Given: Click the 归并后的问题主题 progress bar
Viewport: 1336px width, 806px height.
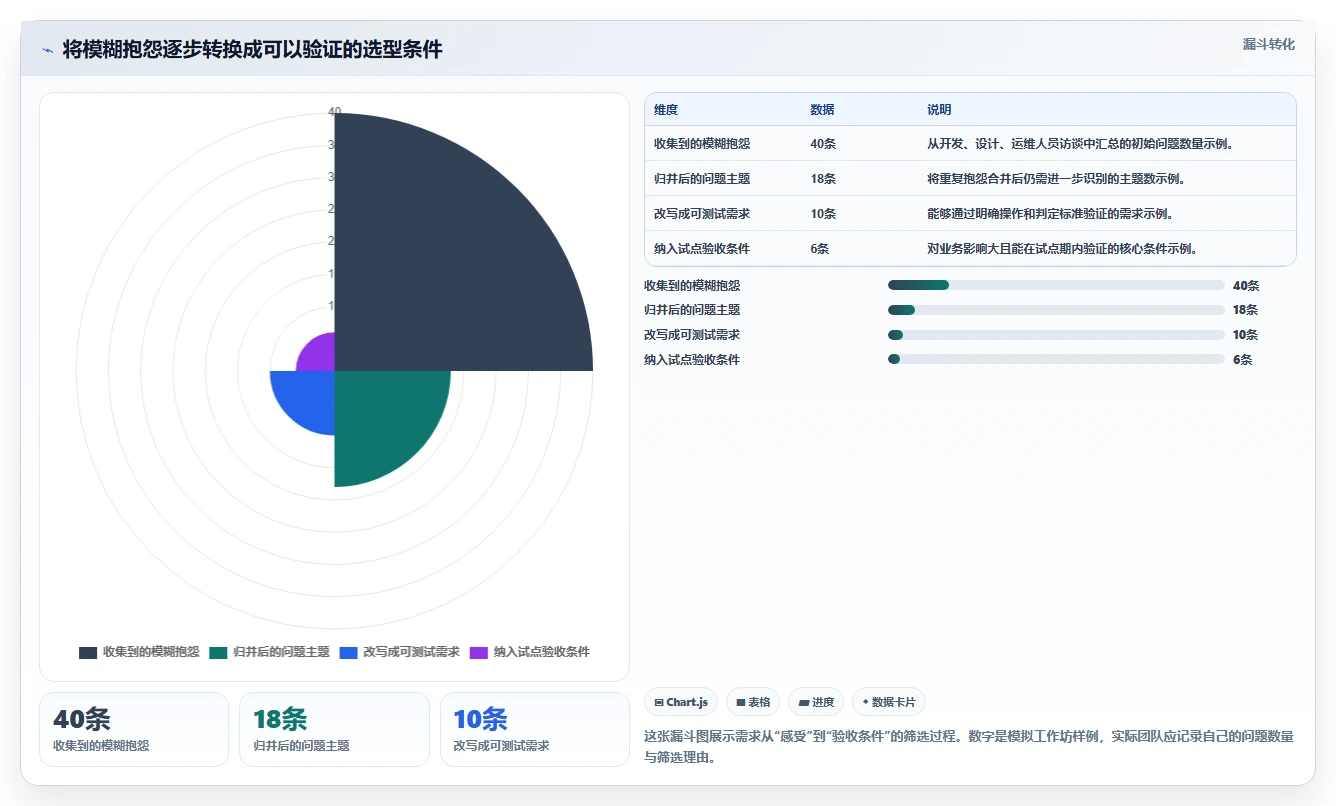Looking at the screenshot, I should coord(1056,310).
